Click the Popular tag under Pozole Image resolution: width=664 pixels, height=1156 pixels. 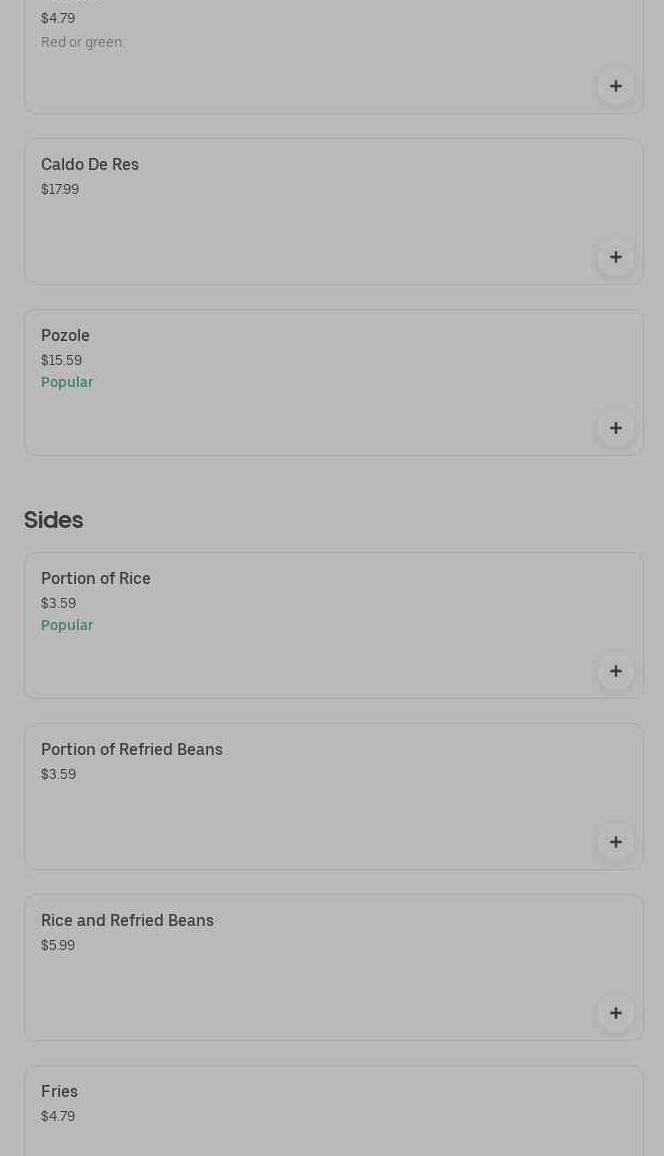coord(67,382)
